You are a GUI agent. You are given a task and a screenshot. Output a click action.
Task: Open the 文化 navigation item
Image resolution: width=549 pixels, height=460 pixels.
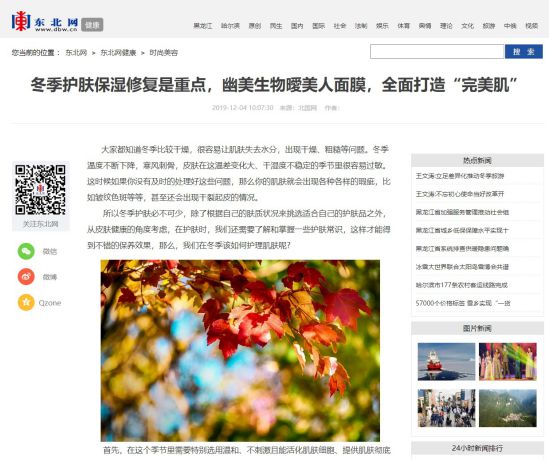[467, 26]
